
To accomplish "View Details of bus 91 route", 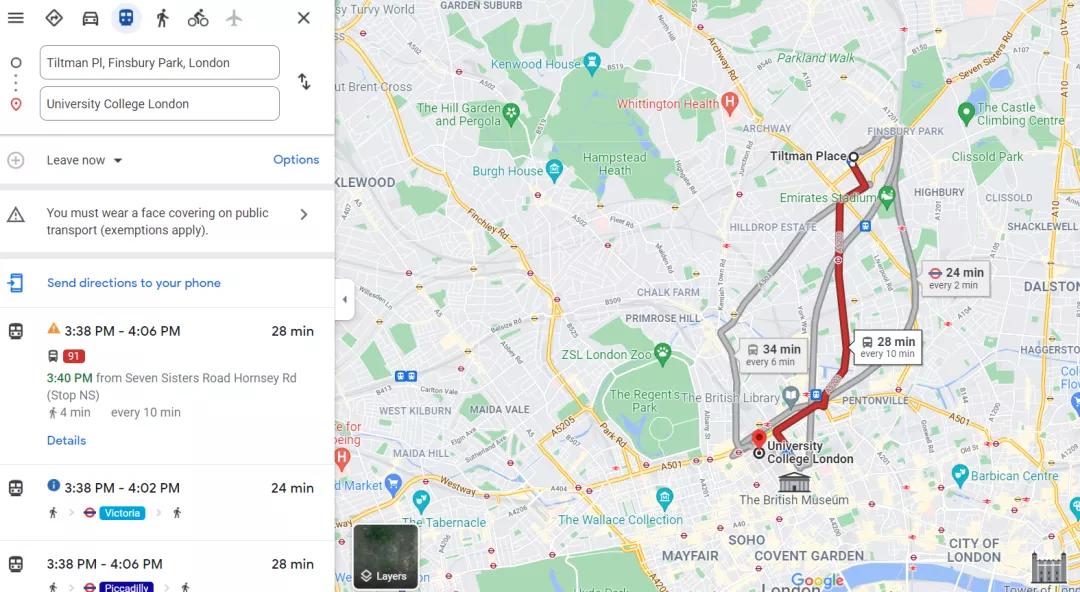I will click(x=66, y=440).
